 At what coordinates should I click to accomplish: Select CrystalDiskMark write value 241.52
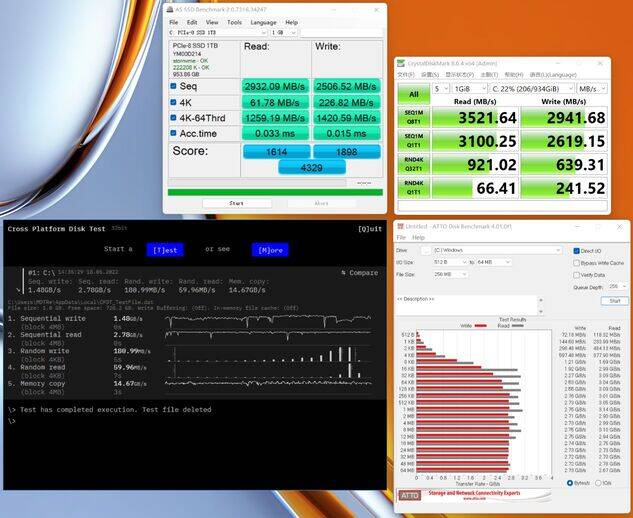tap(564, 188)
